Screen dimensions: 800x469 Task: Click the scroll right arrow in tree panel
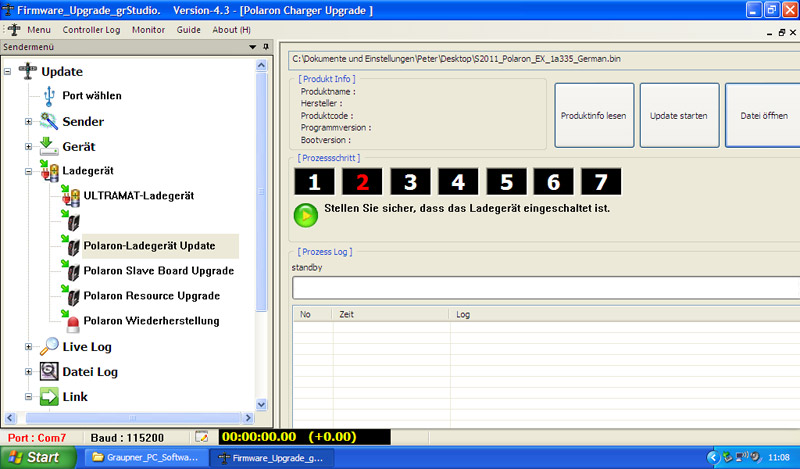(x=248, y=418)
